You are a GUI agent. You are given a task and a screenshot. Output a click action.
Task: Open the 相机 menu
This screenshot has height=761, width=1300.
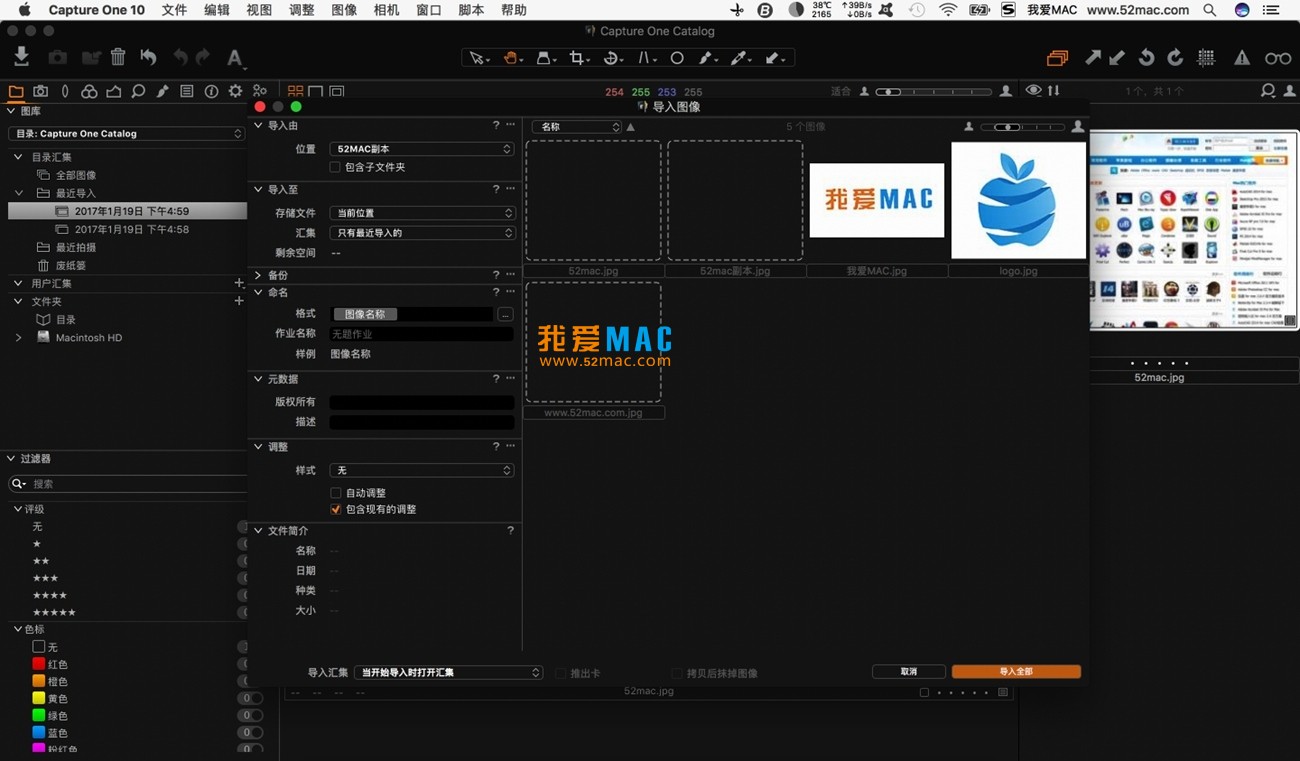(x=386, y=10)
